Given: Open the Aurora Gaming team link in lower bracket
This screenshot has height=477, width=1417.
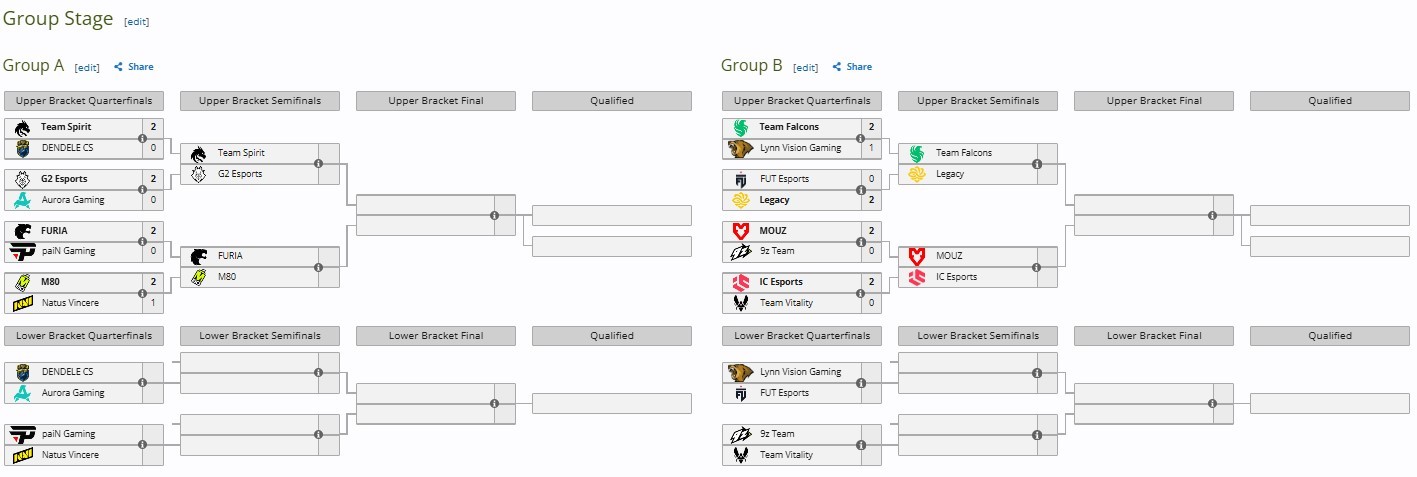Looking at the screenshot, I should [x=73, y=393].
